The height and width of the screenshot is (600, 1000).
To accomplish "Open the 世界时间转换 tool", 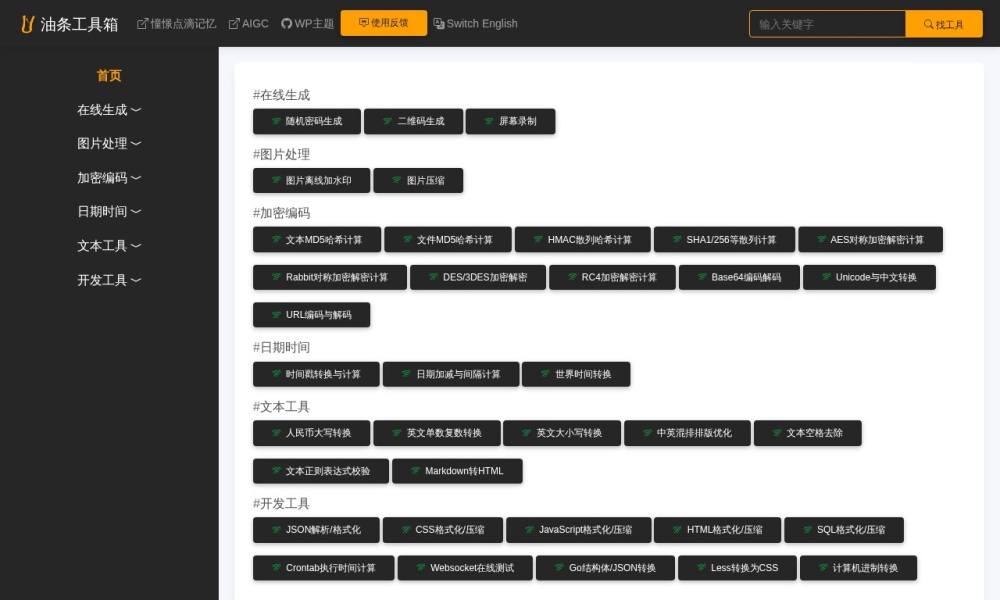I will [576, 374].
